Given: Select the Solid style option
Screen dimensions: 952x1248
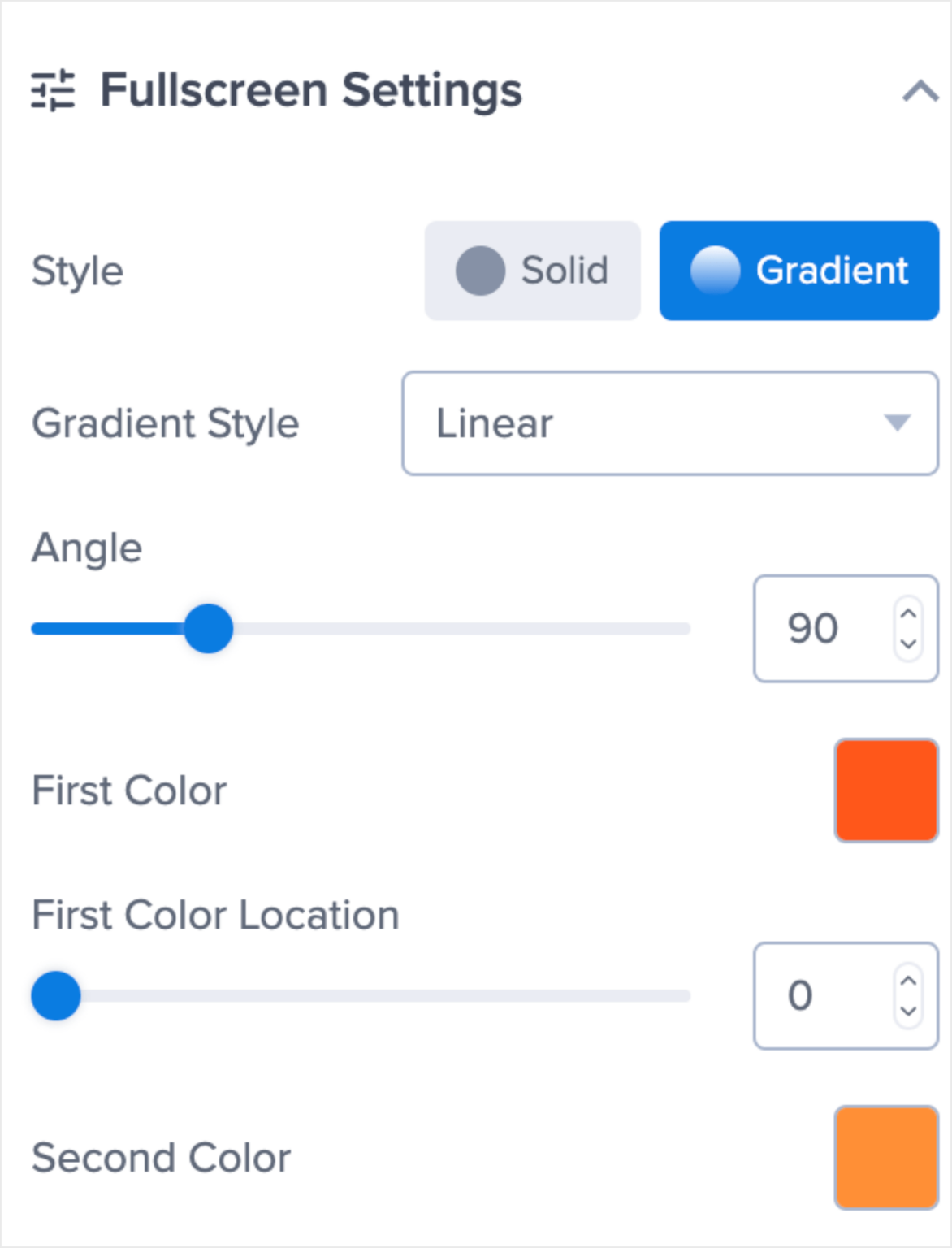Looking at the screenshot, I should coord(532,271).
